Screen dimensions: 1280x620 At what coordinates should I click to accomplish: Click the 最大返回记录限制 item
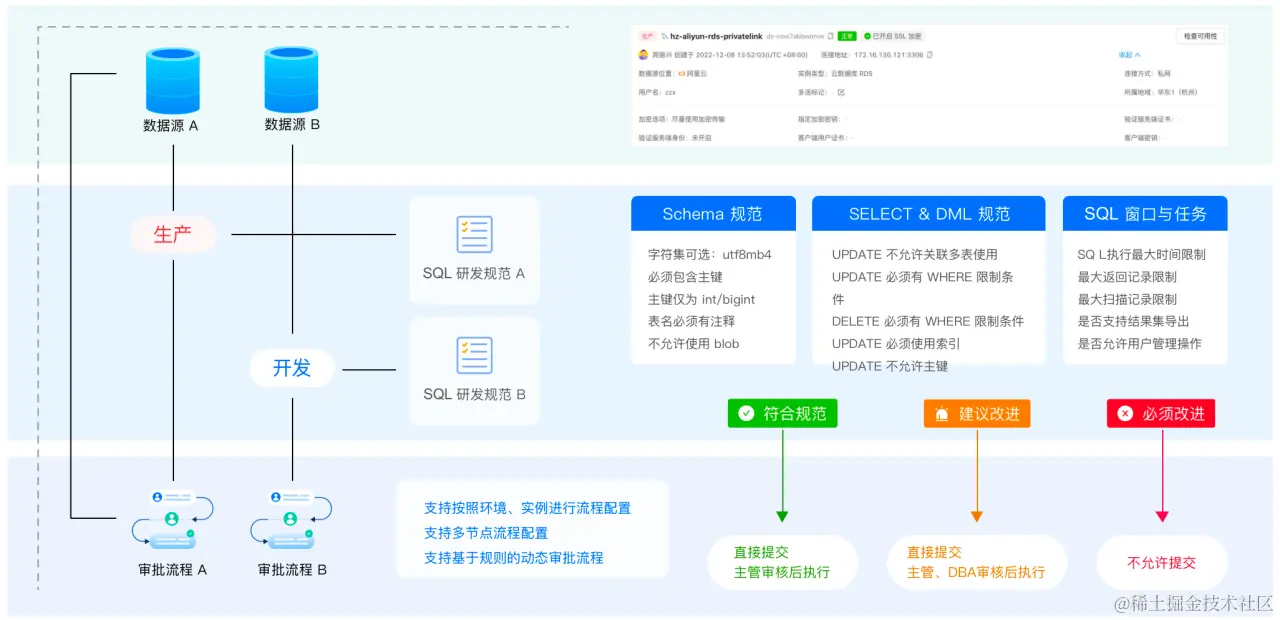coord(1127,277)
